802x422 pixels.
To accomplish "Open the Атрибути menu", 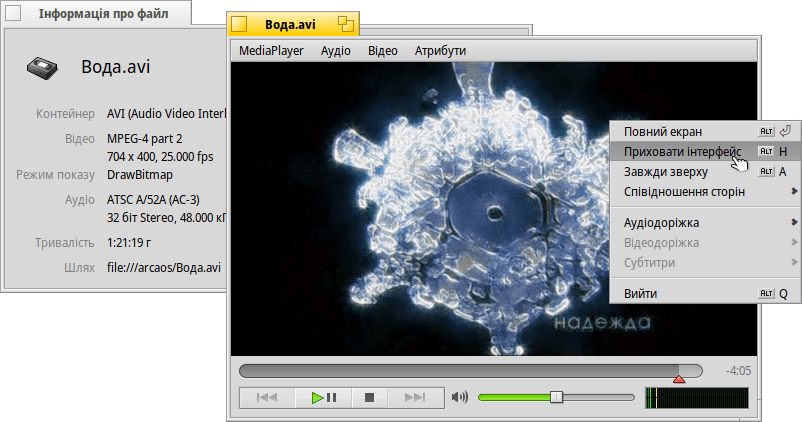I will tap(440, 51).
